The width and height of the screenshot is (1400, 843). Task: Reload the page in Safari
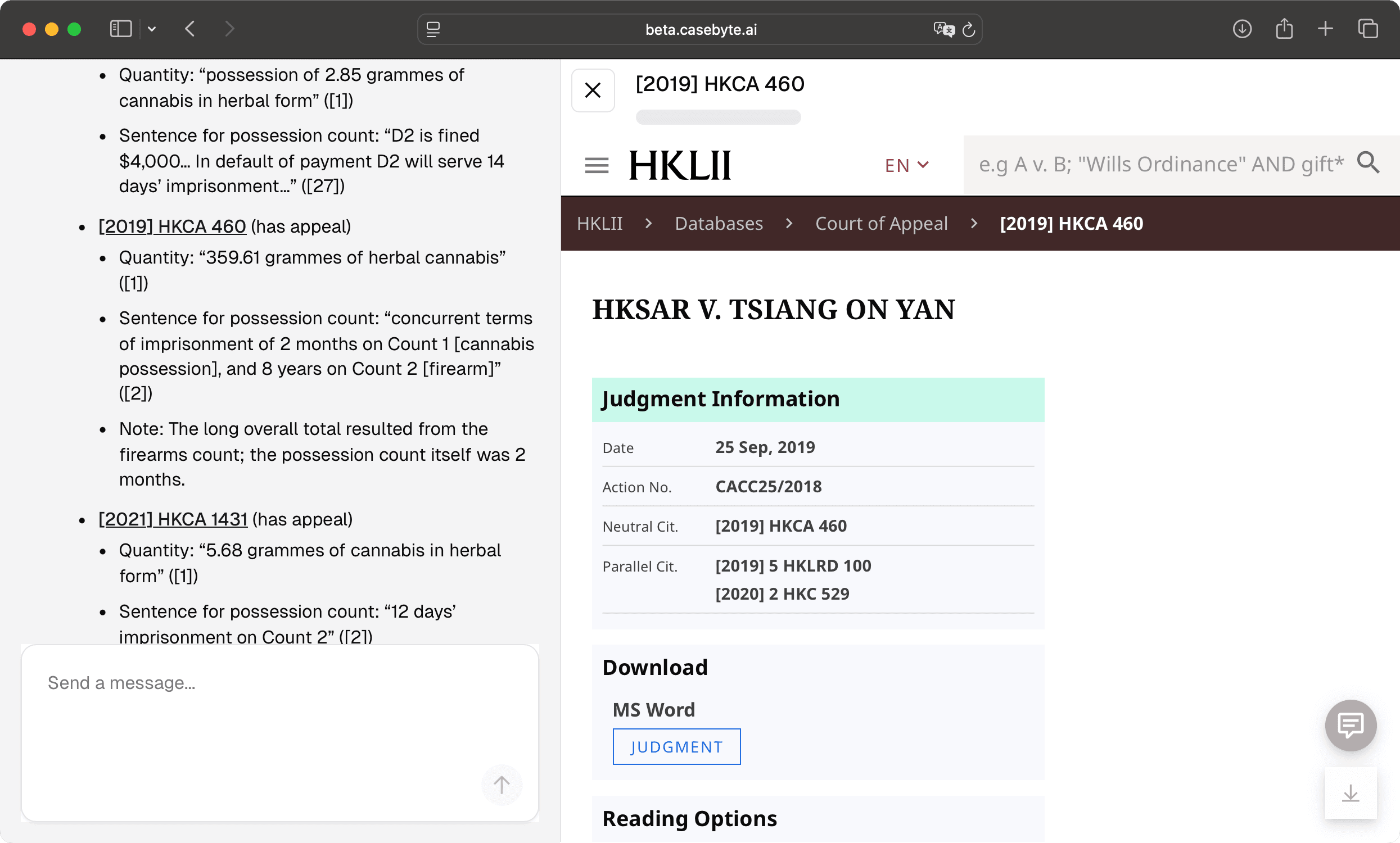(968, 30)
